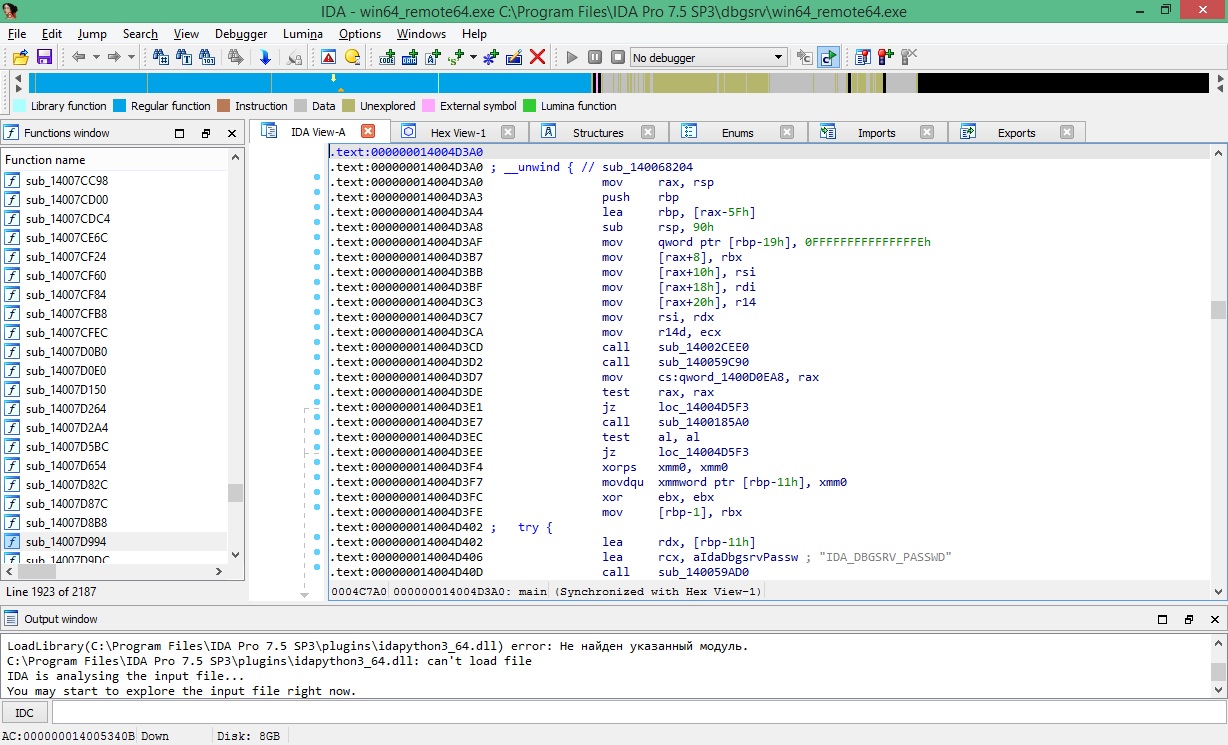Click the create data segment icon
The image size is (1228, 745).
[x=409, y=58]
